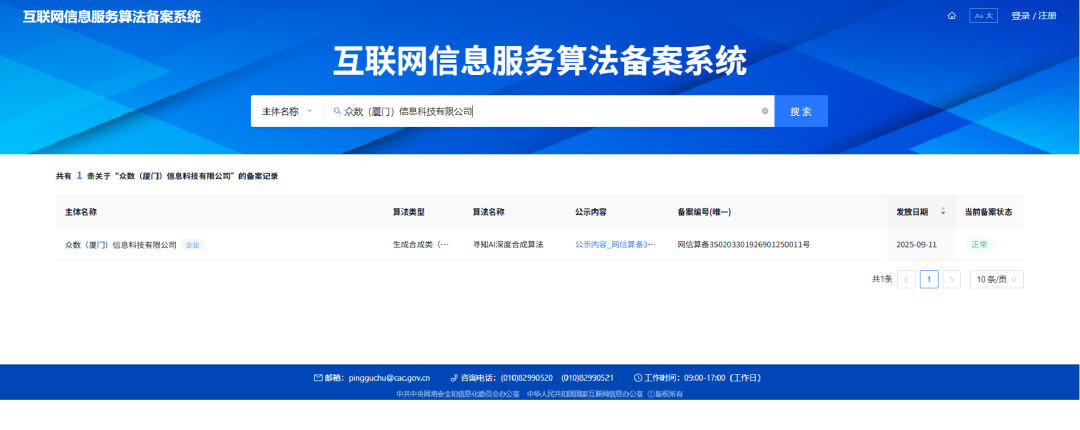Viewport: 1080px width, 430px height.
Task: Click the results summary 共有 1 条 text
Action: [167, 176]
